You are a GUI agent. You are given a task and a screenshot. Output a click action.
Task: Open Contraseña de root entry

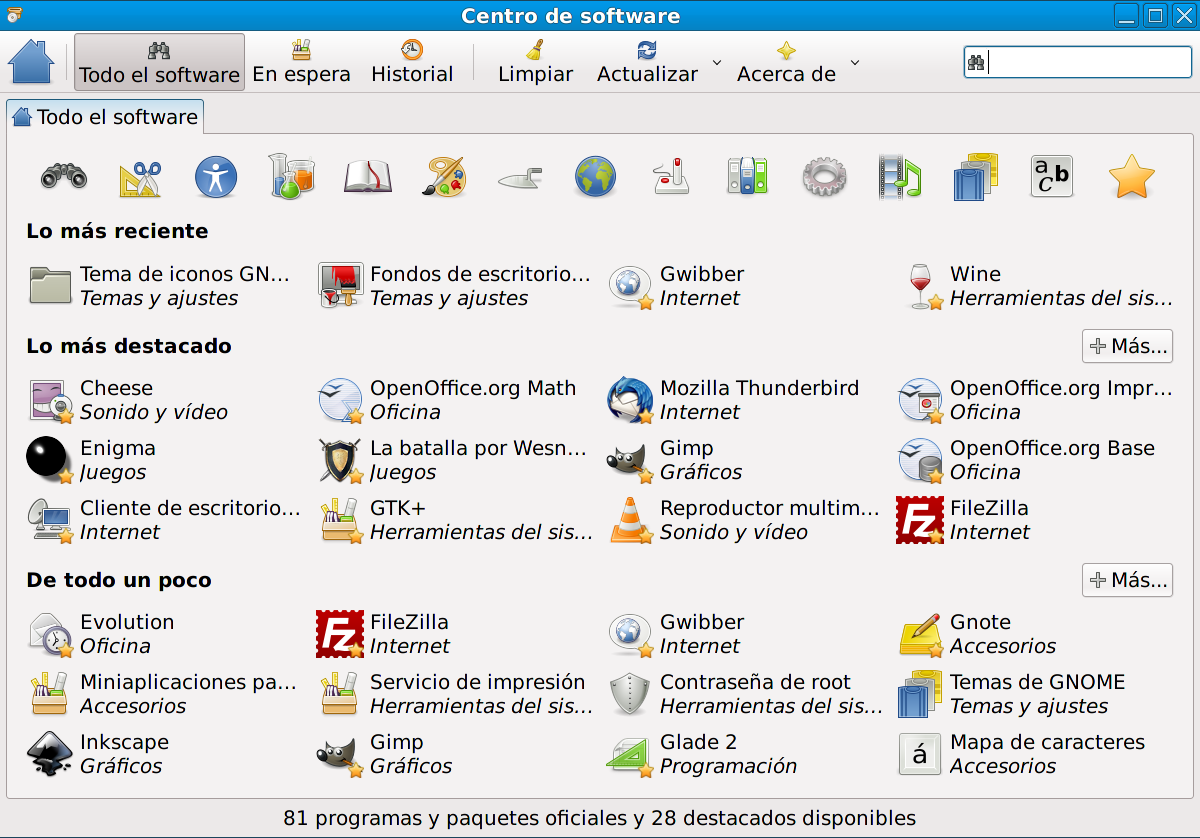point(745,694)
